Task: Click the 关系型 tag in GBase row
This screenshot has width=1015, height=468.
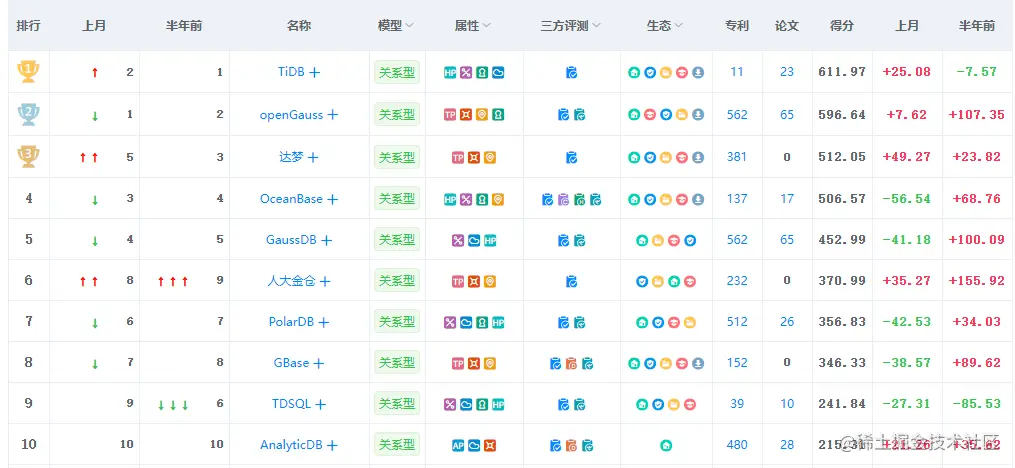Action: point(397,362)
